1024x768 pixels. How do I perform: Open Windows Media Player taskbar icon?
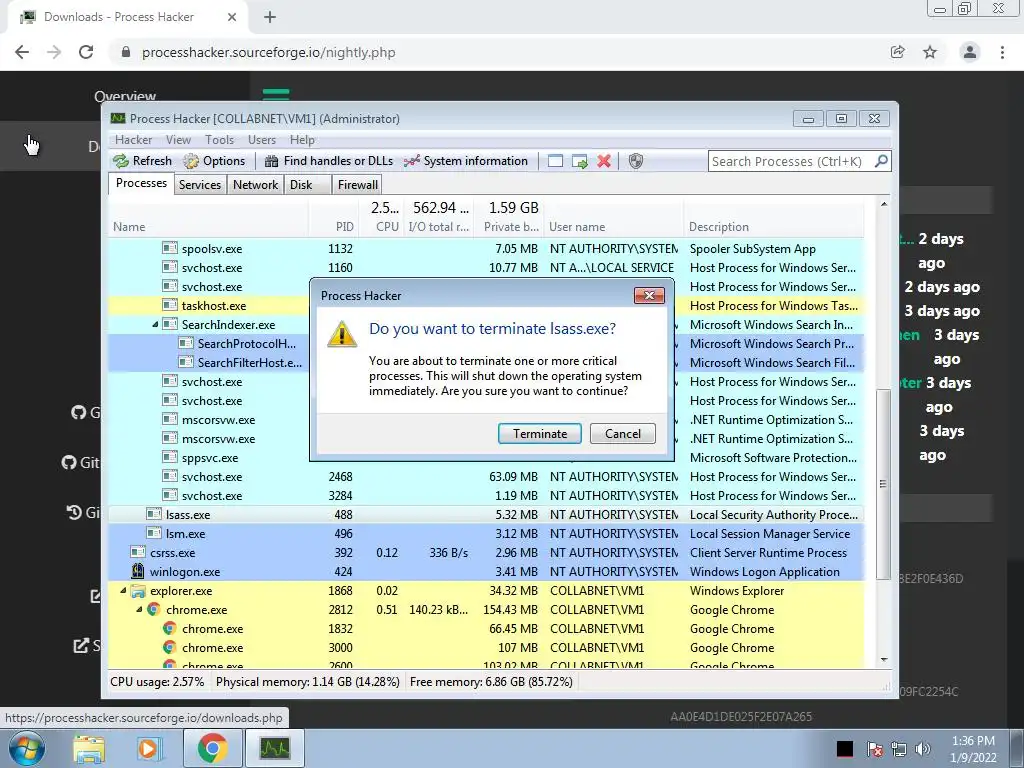click(x=149, y=748)
